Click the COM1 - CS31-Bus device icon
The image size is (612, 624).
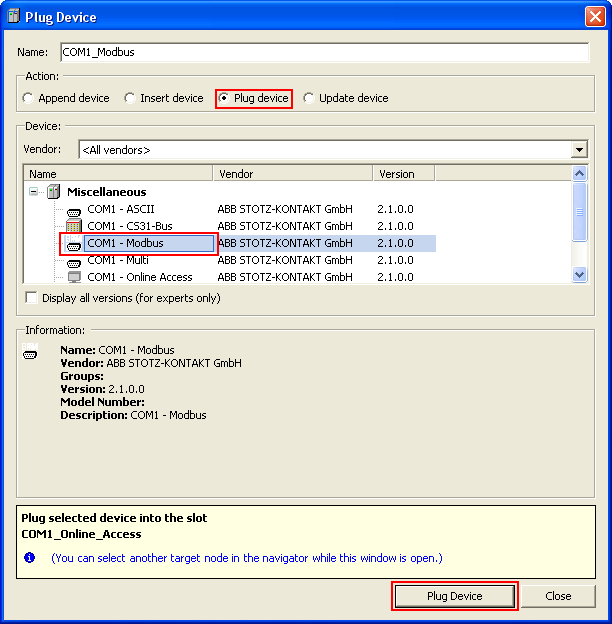pyautogui.click(x=74, y=227)
